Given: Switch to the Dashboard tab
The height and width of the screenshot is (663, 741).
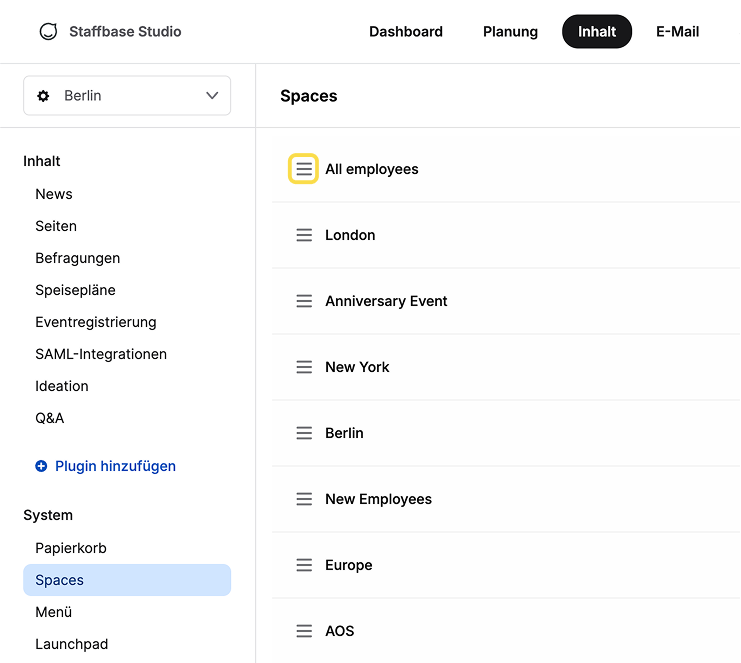Looking at the screenshot, I should [406, 32].
